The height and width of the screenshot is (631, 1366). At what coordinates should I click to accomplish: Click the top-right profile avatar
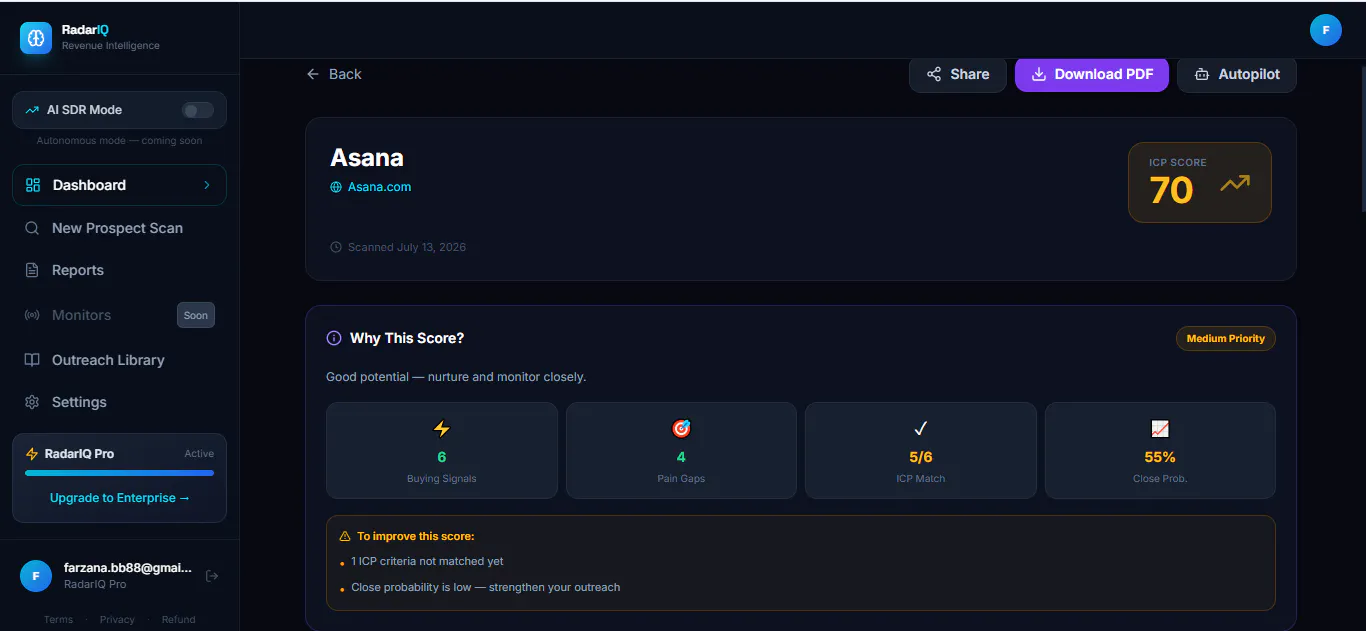pyautogui.click(x=1326, y=30)
